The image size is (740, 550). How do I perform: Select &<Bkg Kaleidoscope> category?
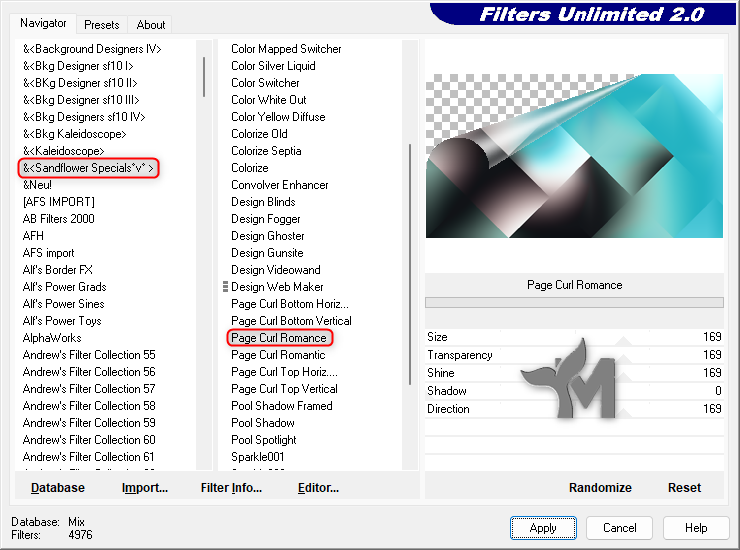[75, 134]
